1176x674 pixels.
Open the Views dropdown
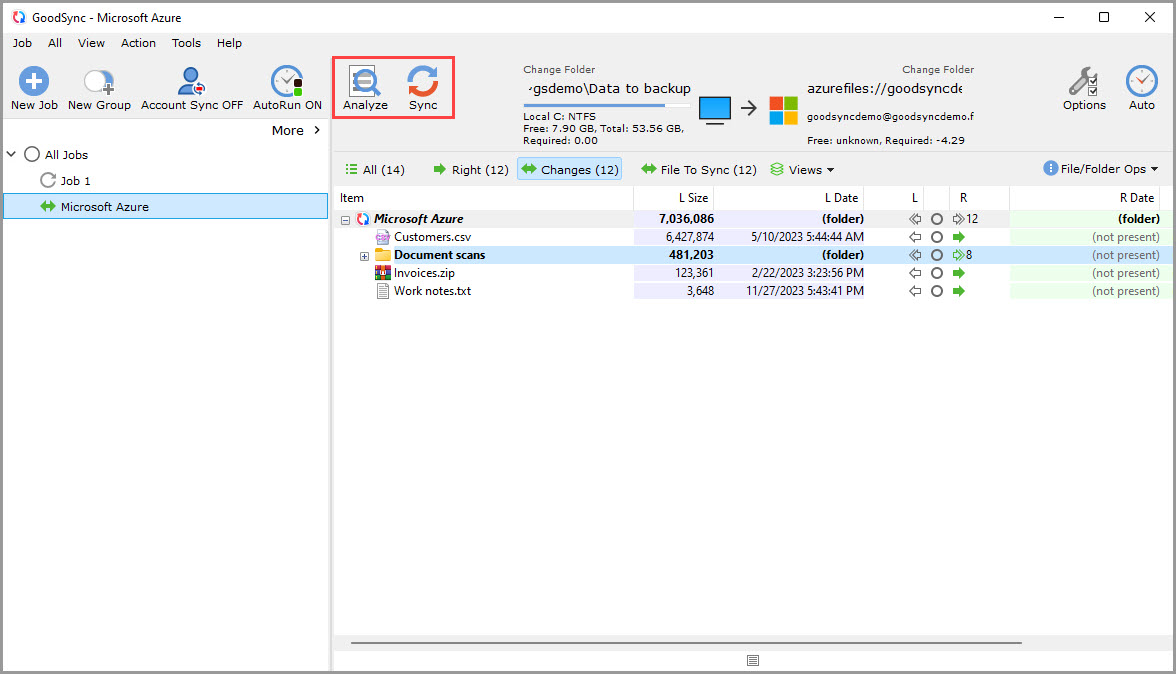(802, 169)
